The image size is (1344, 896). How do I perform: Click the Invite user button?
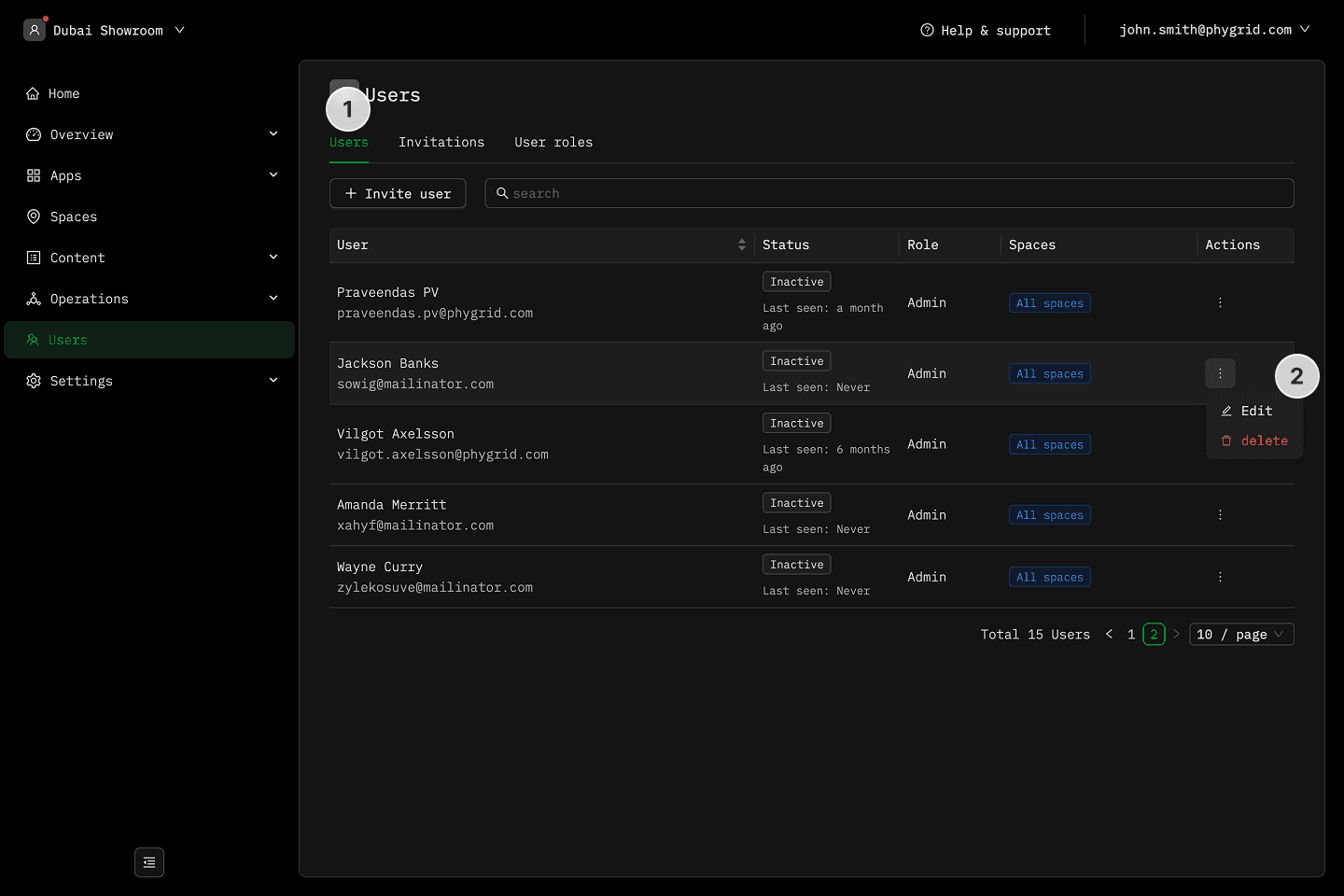[398, 193]
